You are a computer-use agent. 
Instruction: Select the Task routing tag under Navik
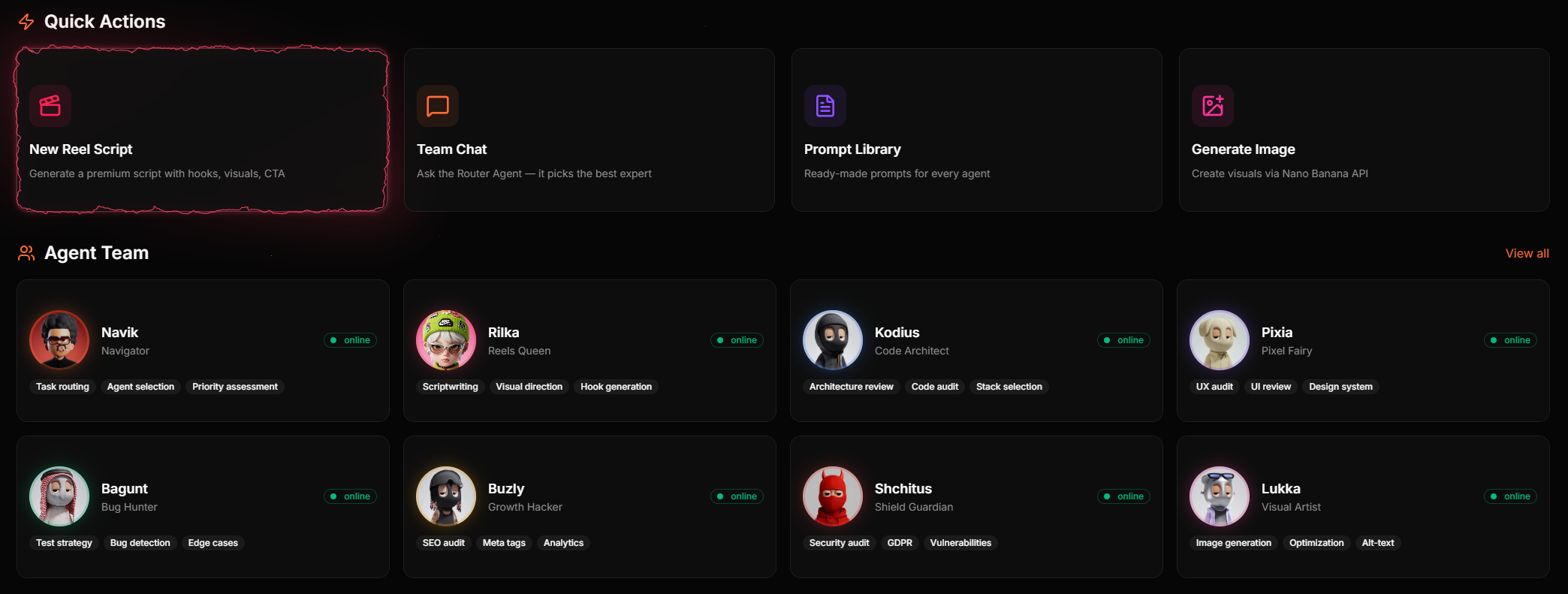coord(62,386)
